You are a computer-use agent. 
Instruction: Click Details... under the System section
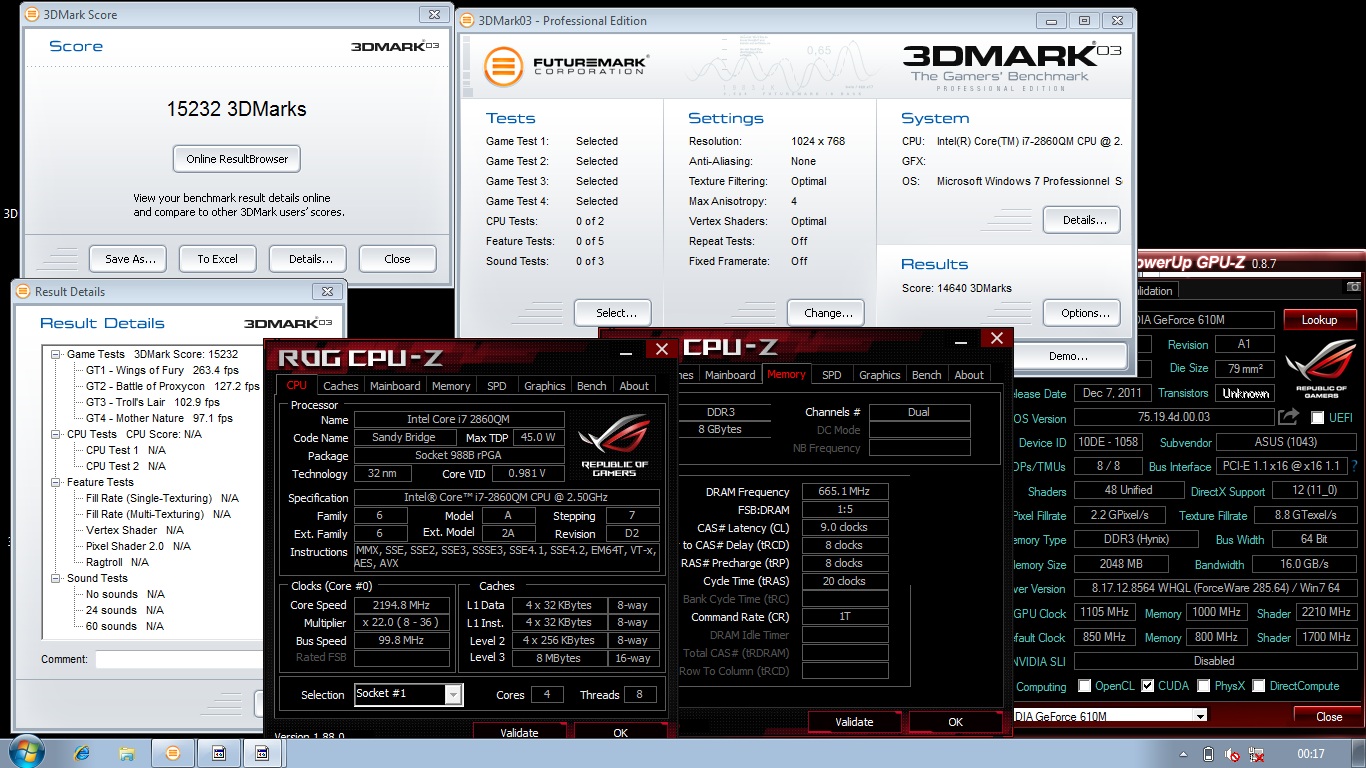[1082, 219]
